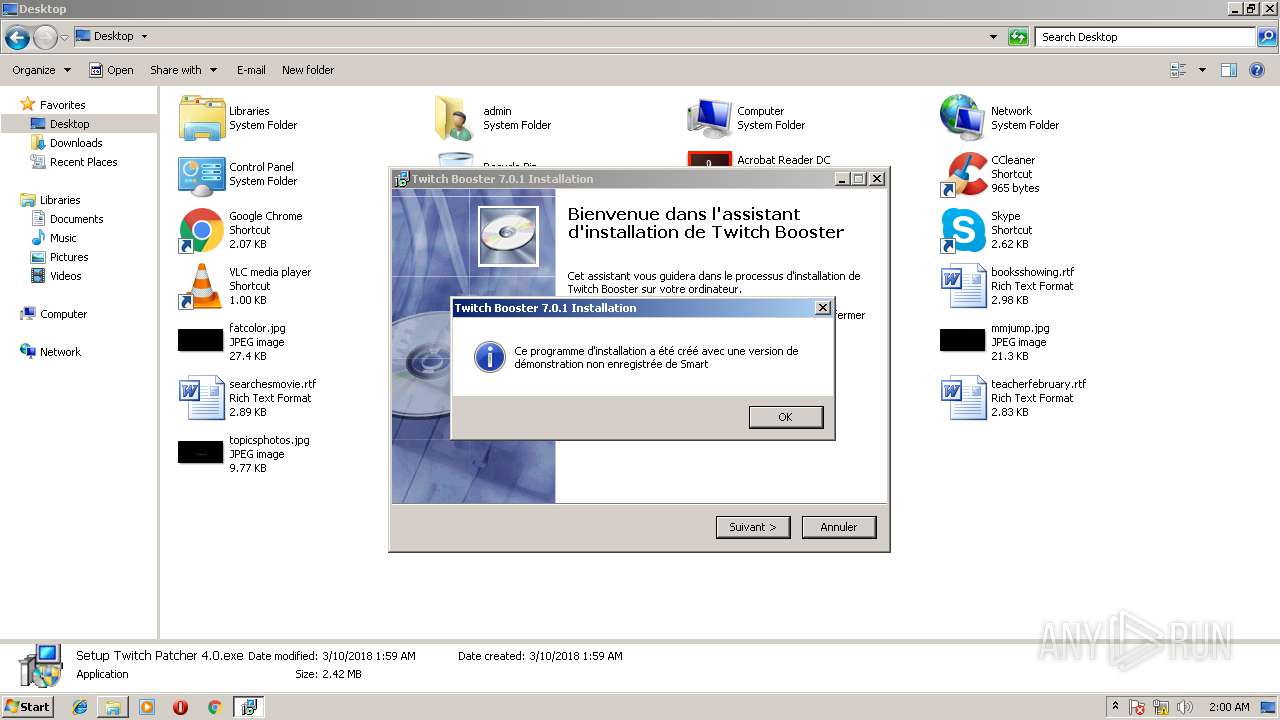Click the volume speaker tray icon

pyautogui.click(x=1186, y=707)
